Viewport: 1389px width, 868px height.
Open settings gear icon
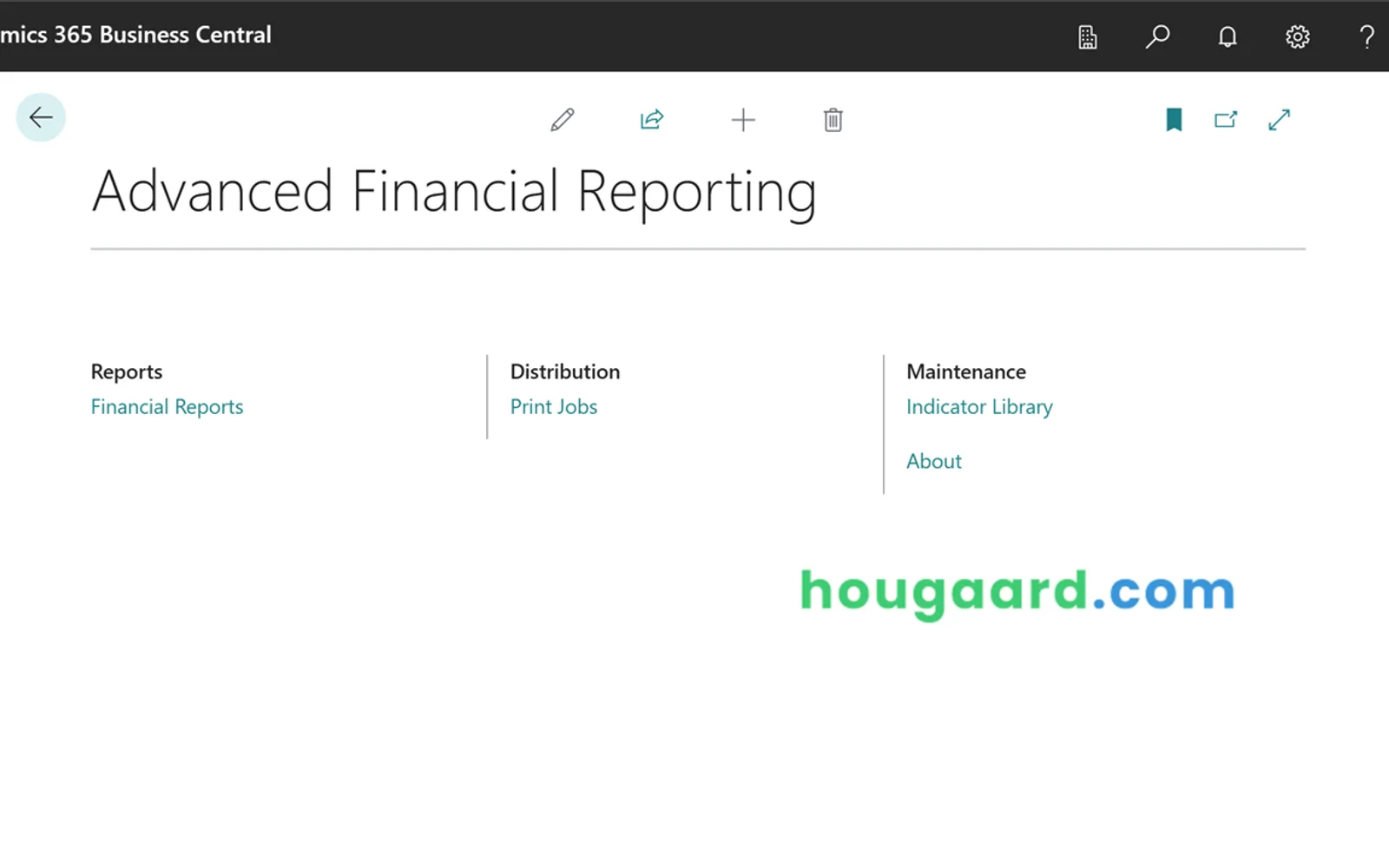click(x=1297, y=36)
